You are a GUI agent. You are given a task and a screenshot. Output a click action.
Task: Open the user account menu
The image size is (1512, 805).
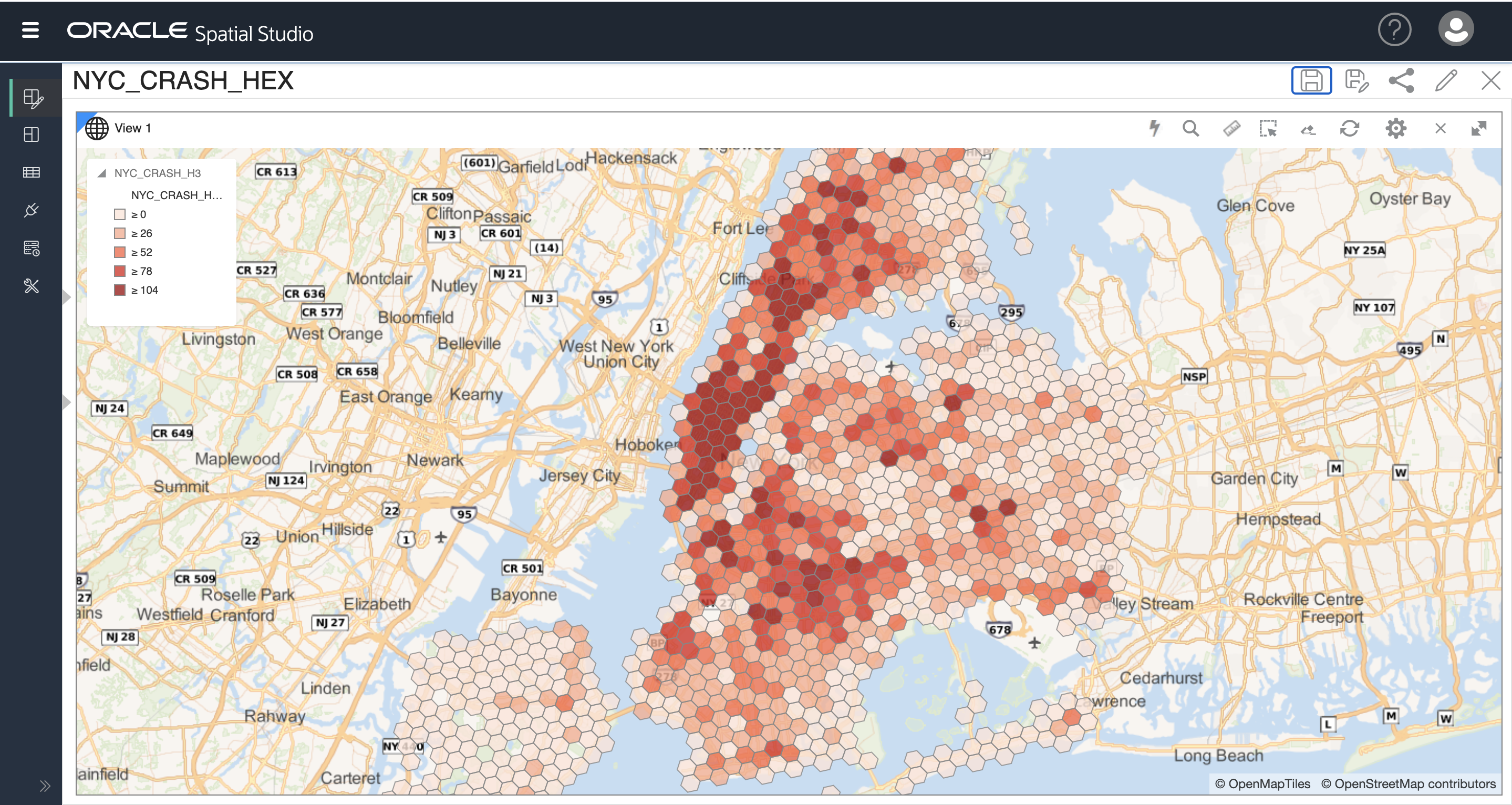[1456, 30]
